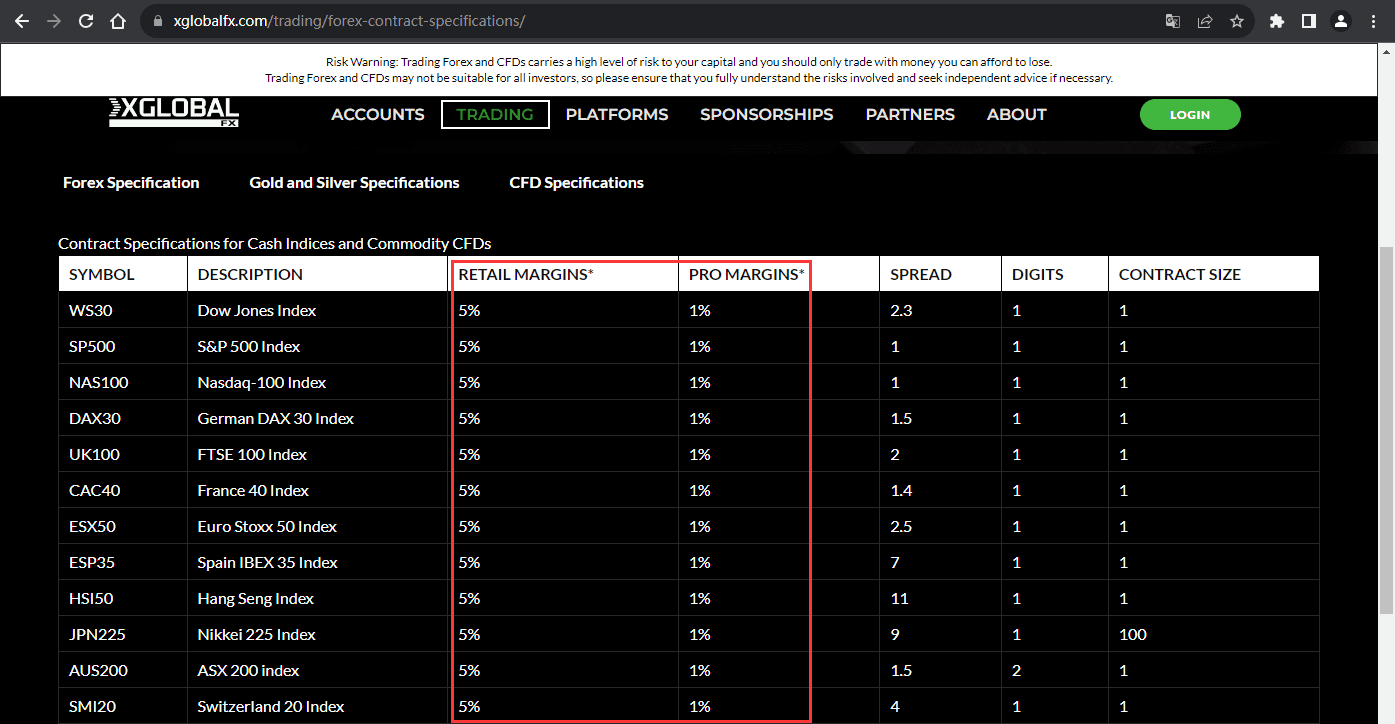The image size is (1395, 724).
Task: Open the ACCOUNTS menu
Action: pos(378,115)
